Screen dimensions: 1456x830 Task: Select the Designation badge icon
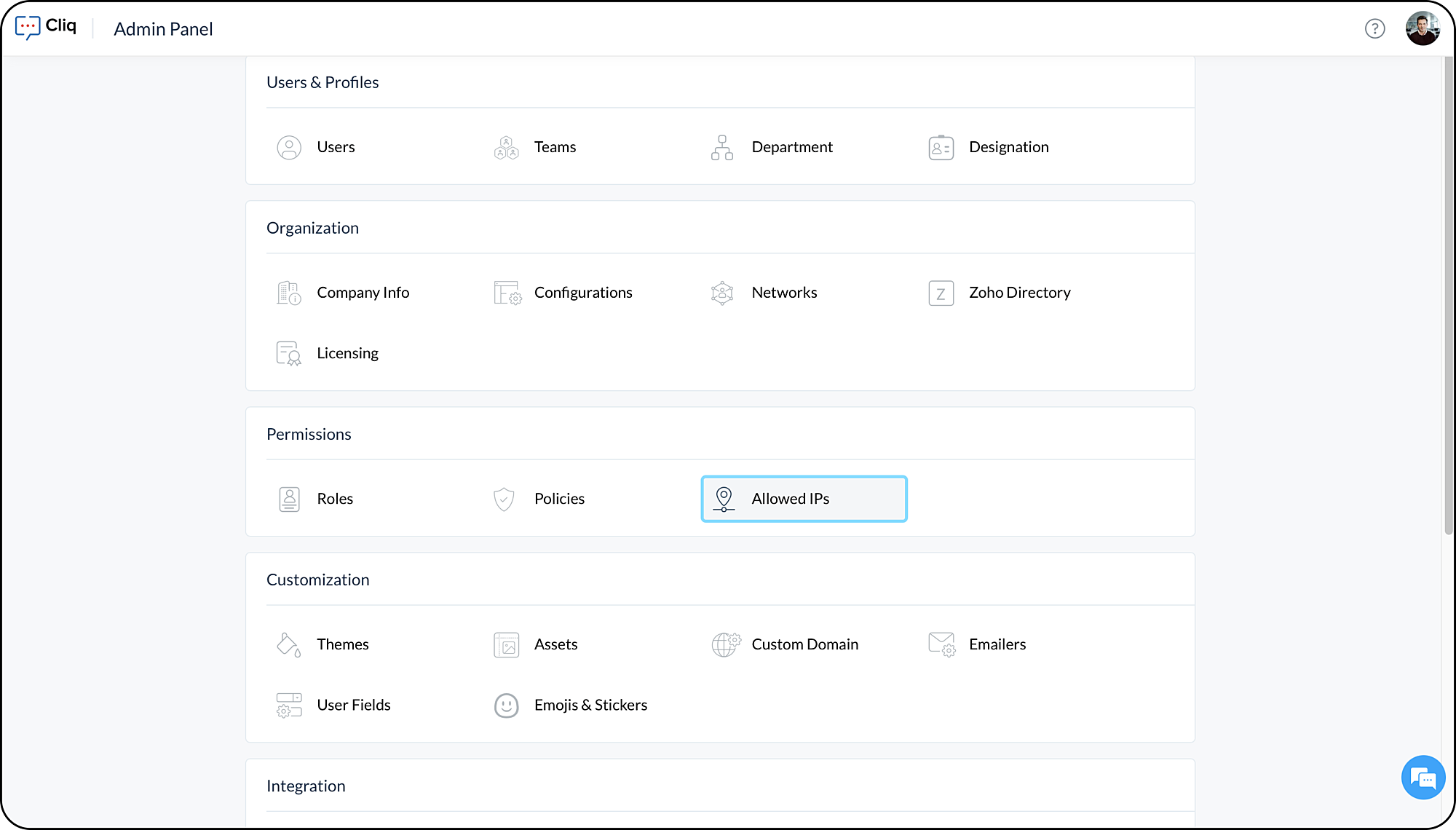pyautogui.click(x=941, y=148)
